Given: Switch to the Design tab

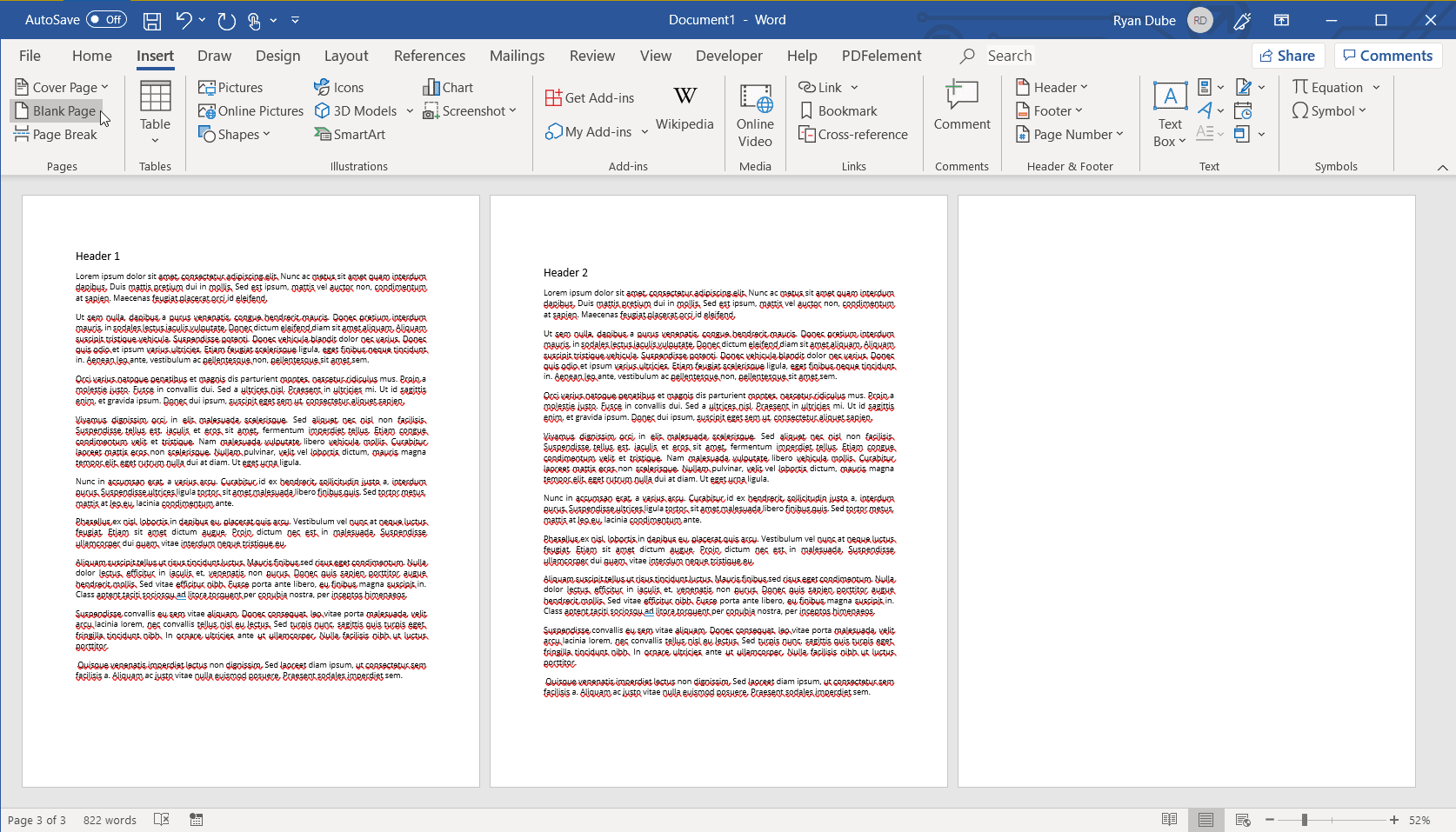Looking at the screenshot, I should [278, 56].
